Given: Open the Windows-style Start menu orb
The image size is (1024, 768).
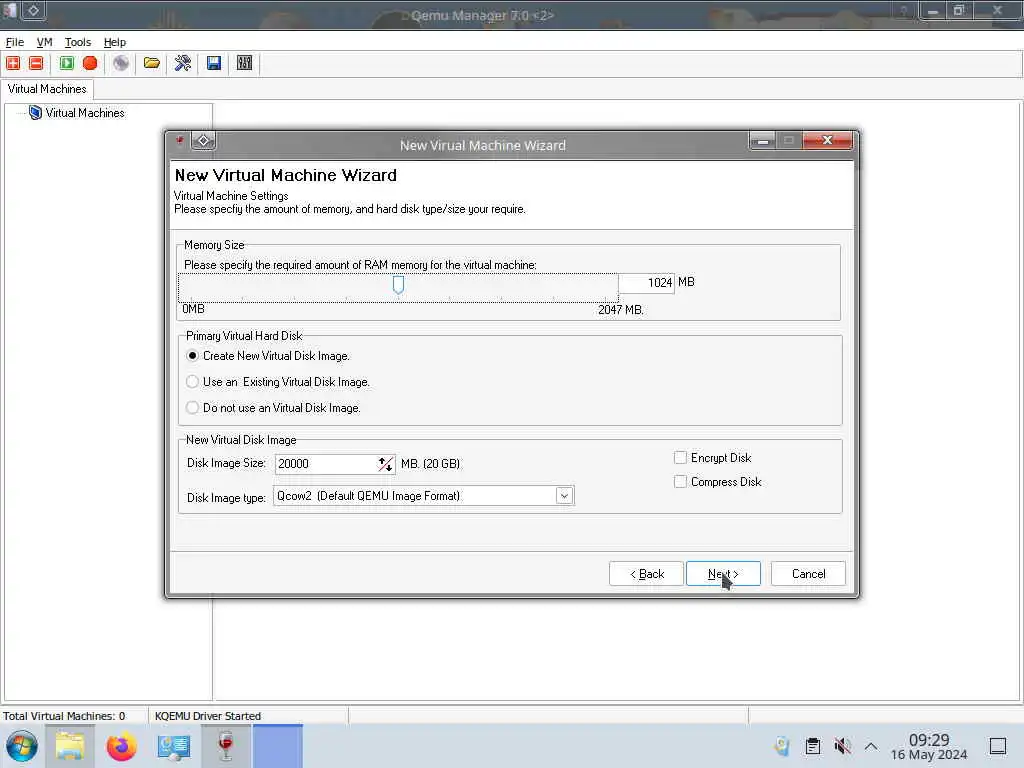Looking at the screenshot, I should click(22, 746).
